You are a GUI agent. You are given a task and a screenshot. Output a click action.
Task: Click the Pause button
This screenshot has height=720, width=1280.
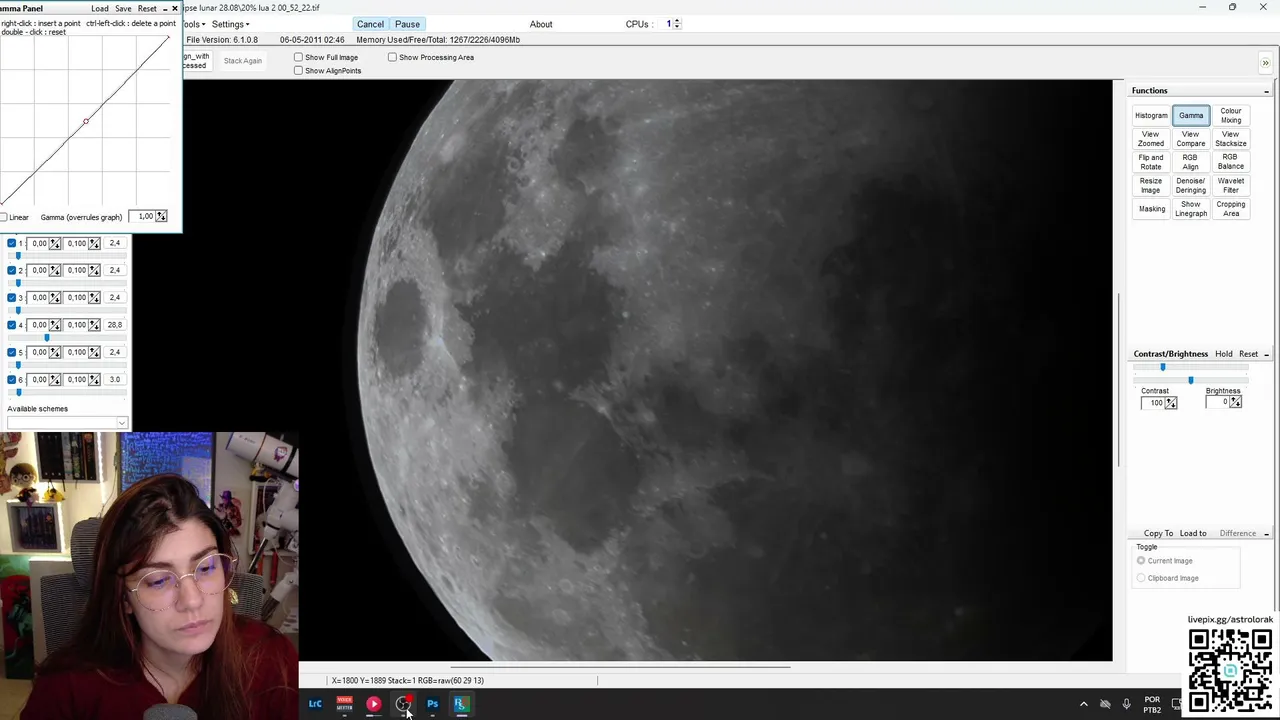tap(407, 24)
